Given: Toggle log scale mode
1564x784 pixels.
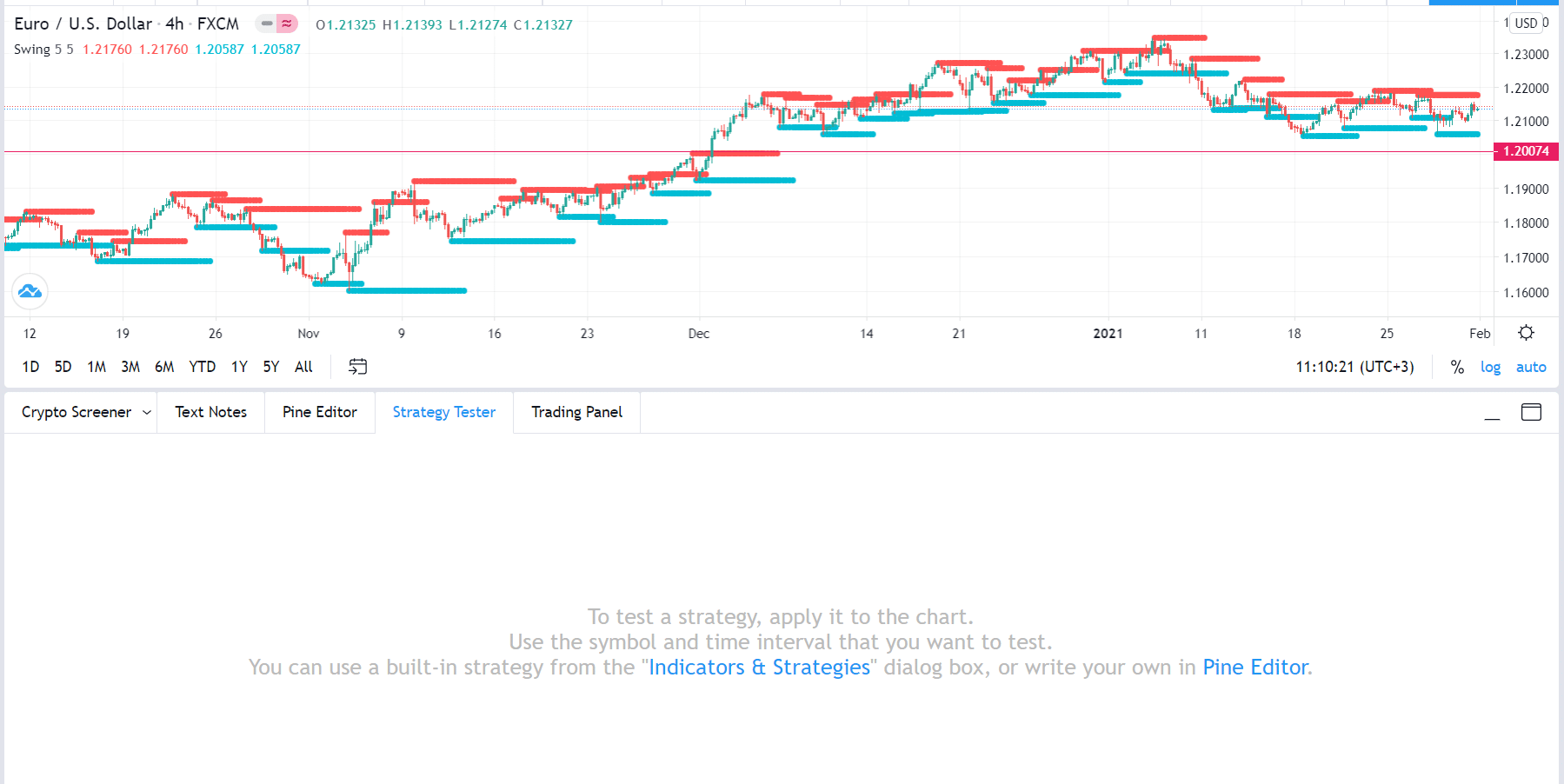Looking at the screenshot, I should click(1490, 367).
